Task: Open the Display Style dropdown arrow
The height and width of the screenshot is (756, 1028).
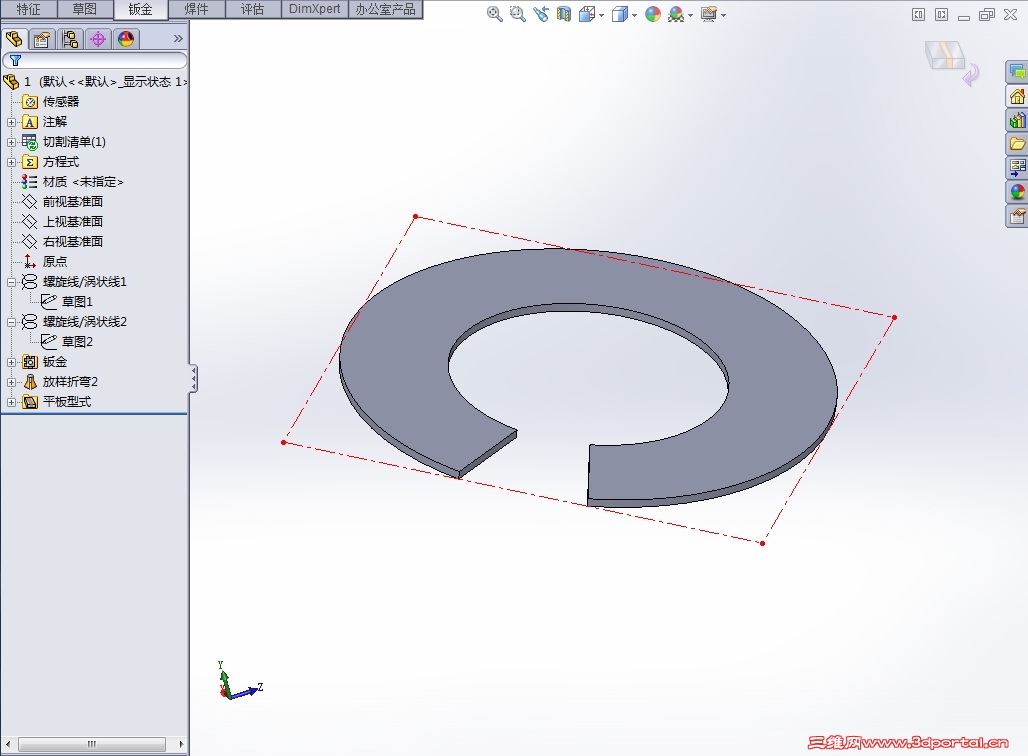Action: tap(634, 15)
